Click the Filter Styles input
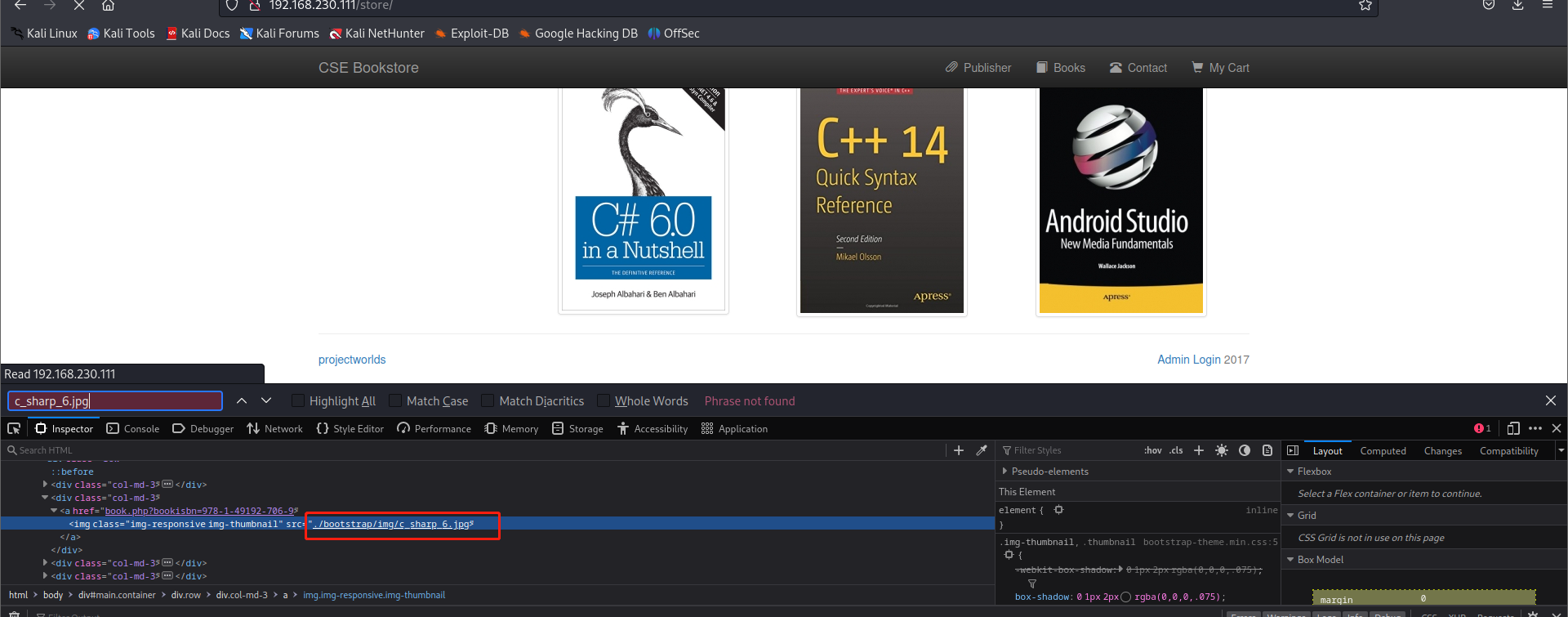The height and width of the screenshot is (617, 1568). pyautogui.click(x=1068, y=450)
